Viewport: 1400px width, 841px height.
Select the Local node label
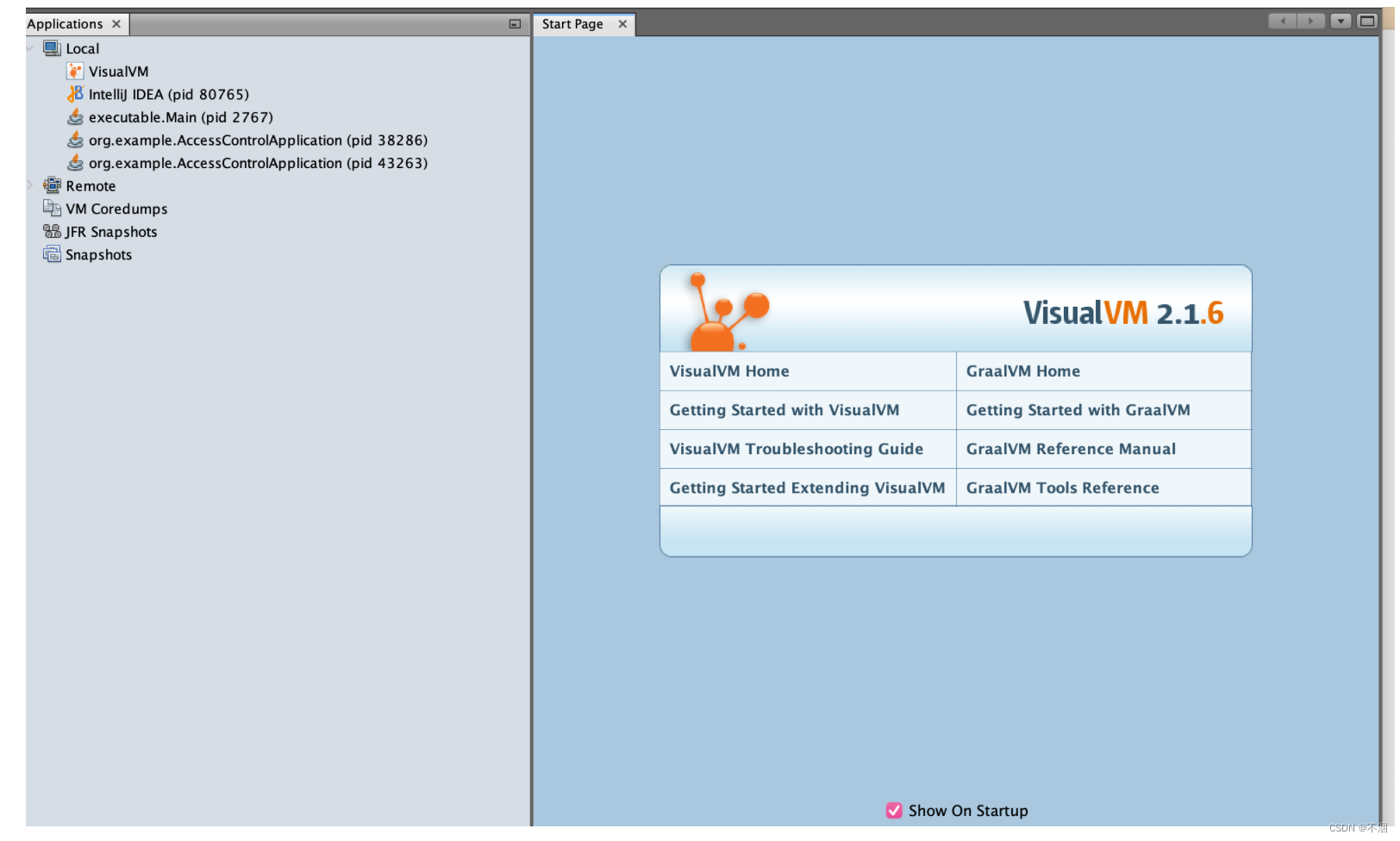coord(83,49)
